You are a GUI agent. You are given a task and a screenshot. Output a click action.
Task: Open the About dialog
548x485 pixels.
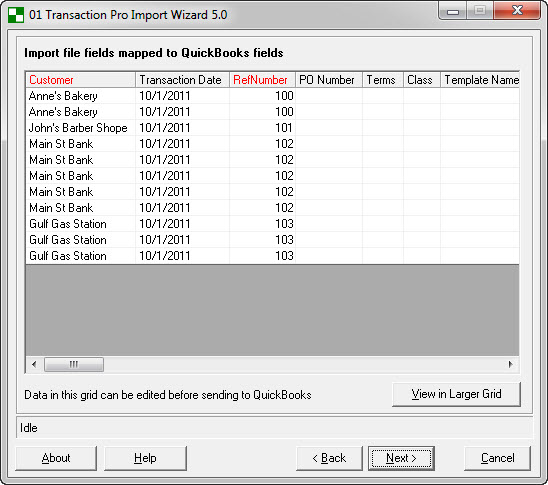[x=56, y=458]
